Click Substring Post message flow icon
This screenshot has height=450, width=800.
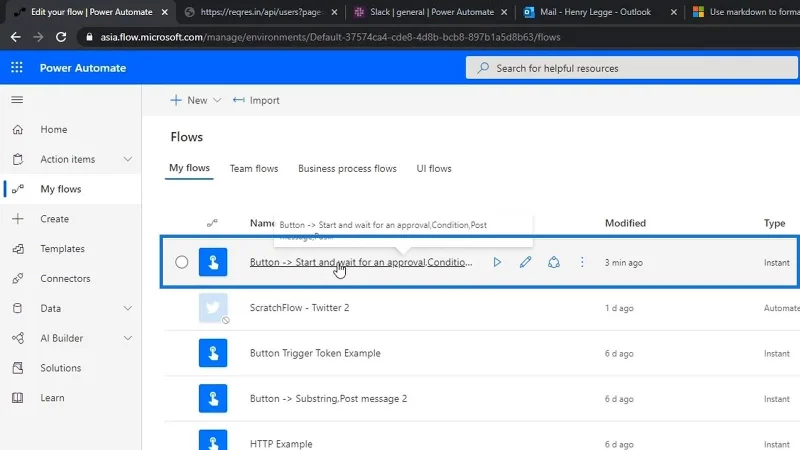click(213, 398)
